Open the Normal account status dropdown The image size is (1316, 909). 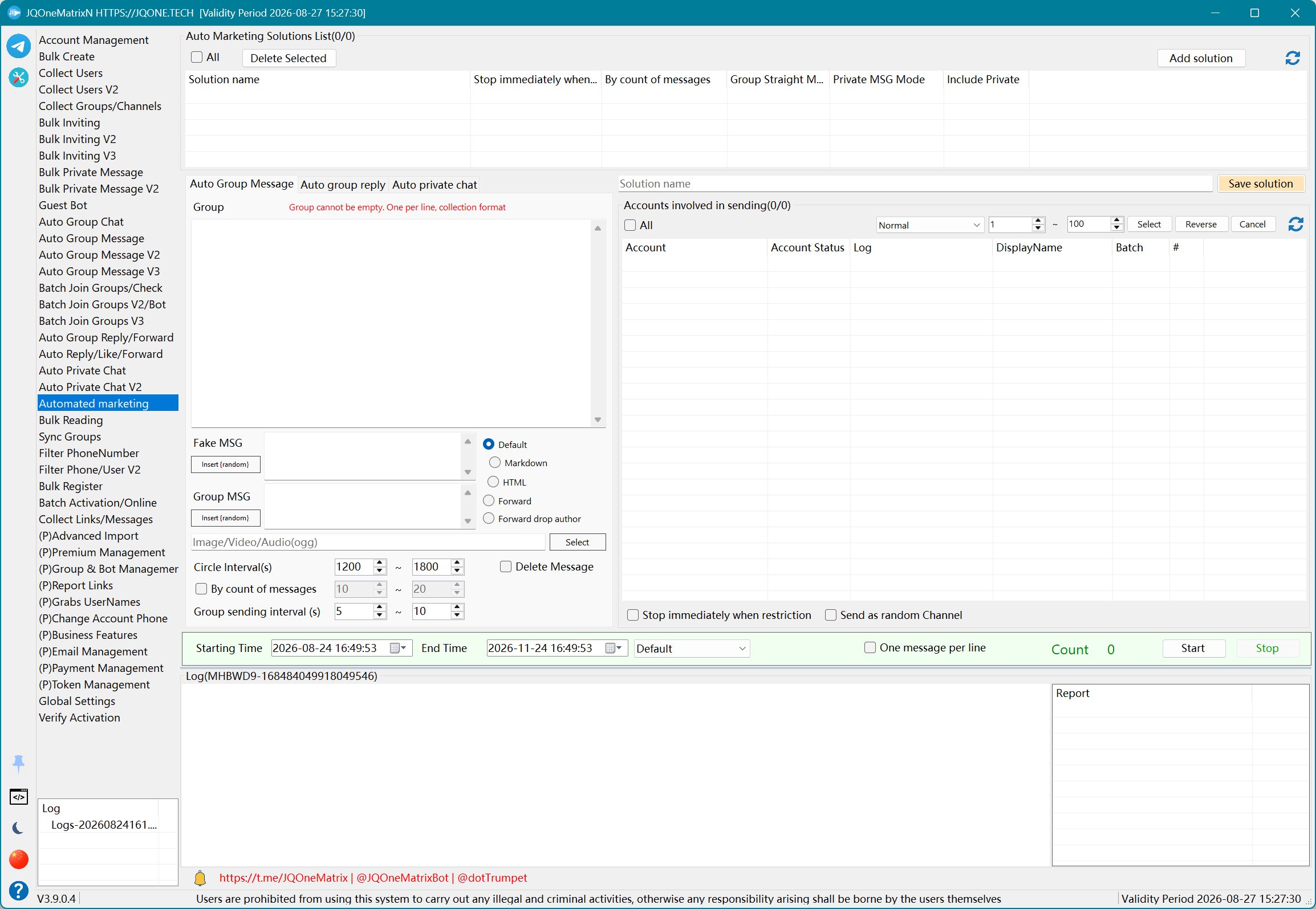[x=929, y=225]
